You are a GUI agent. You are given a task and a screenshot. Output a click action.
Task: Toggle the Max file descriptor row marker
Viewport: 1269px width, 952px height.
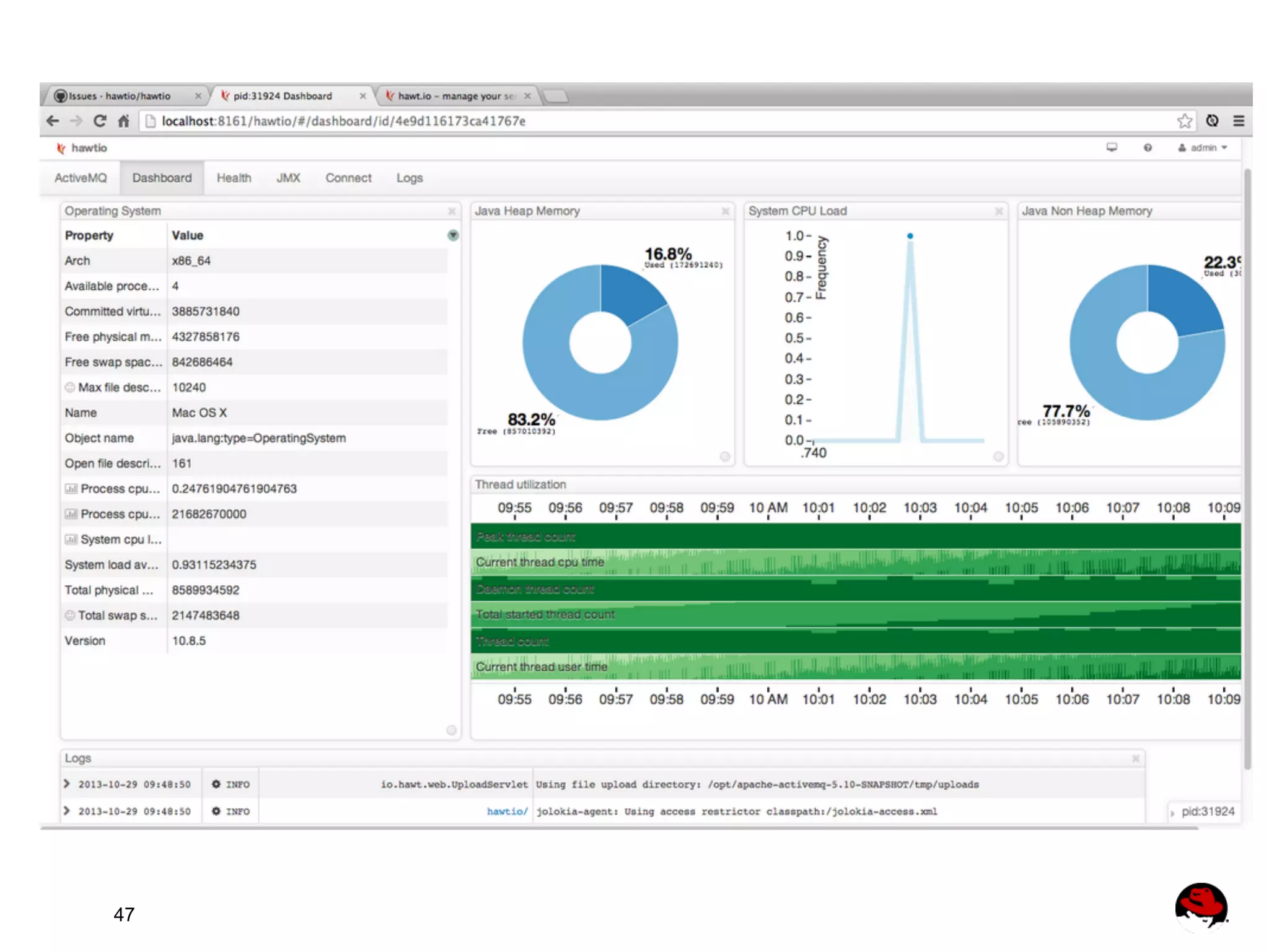70,388
